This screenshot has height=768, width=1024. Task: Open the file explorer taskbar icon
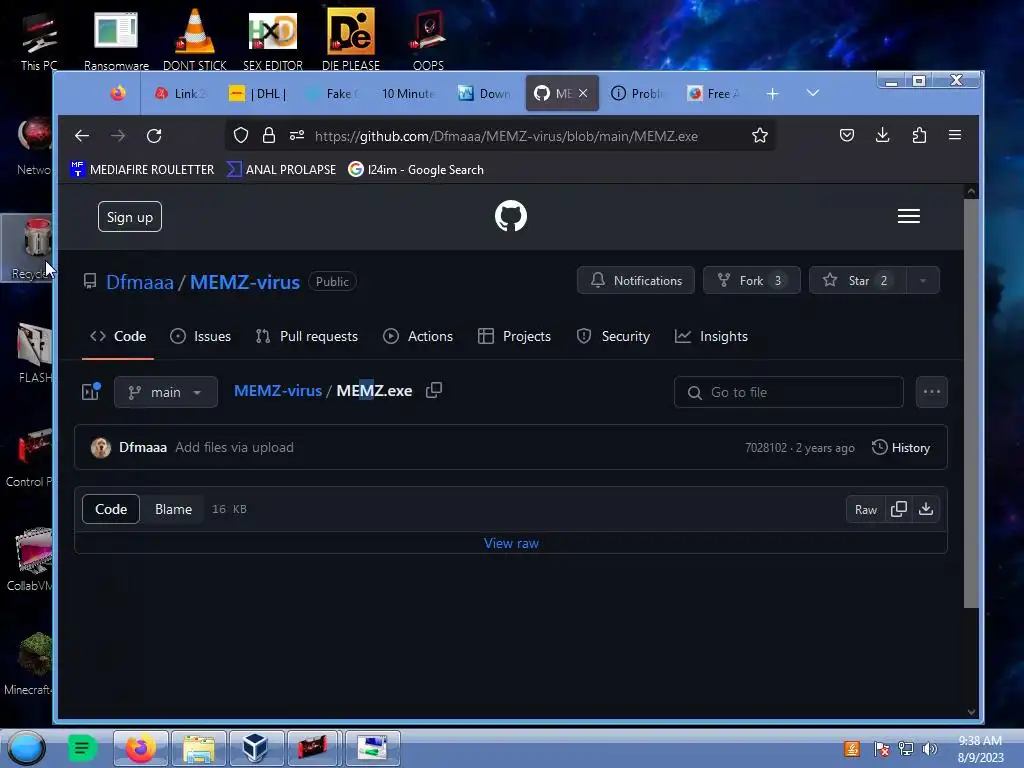tap(199, 748)
